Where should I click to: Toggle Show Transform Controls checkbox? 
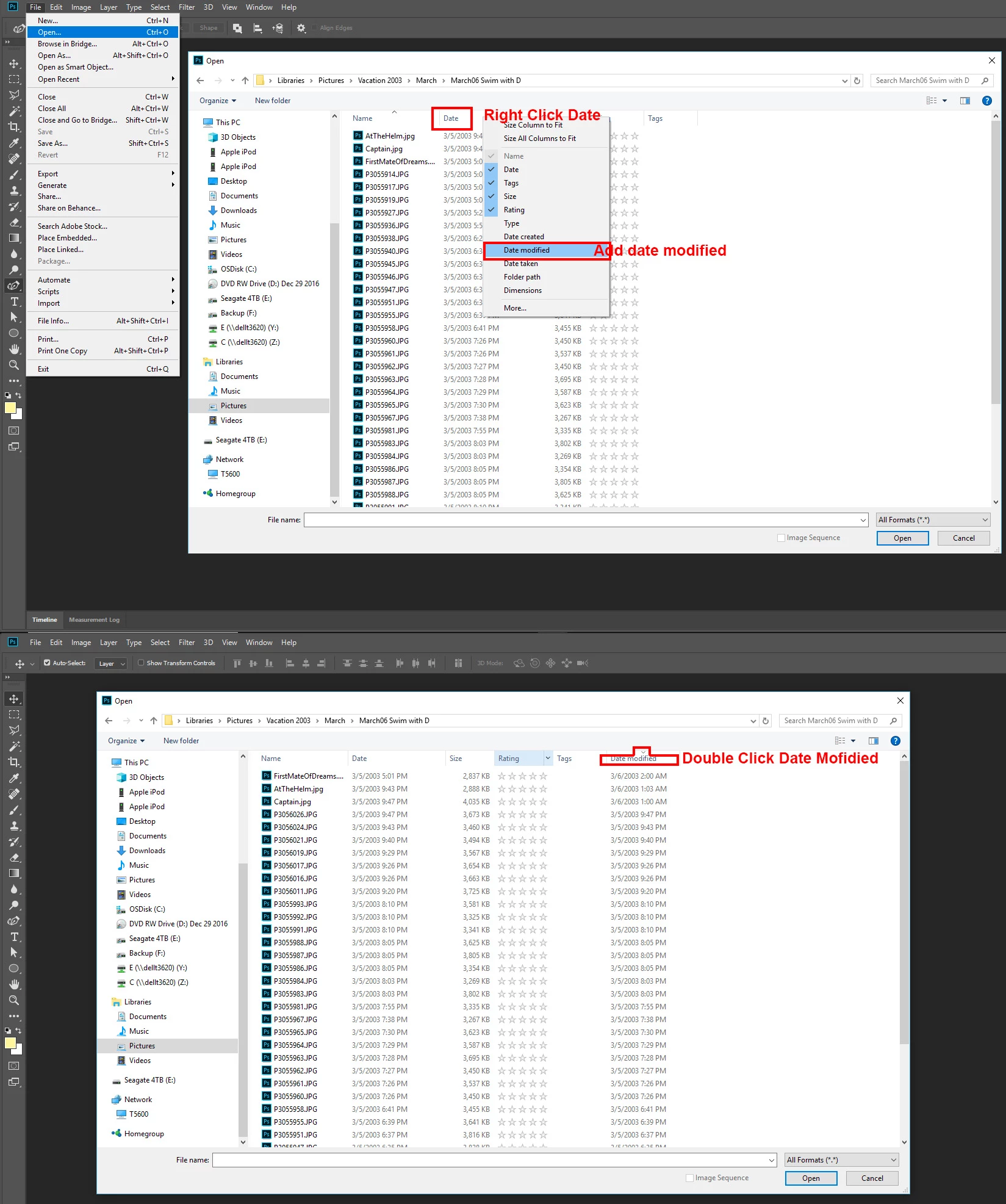point(141,663)
